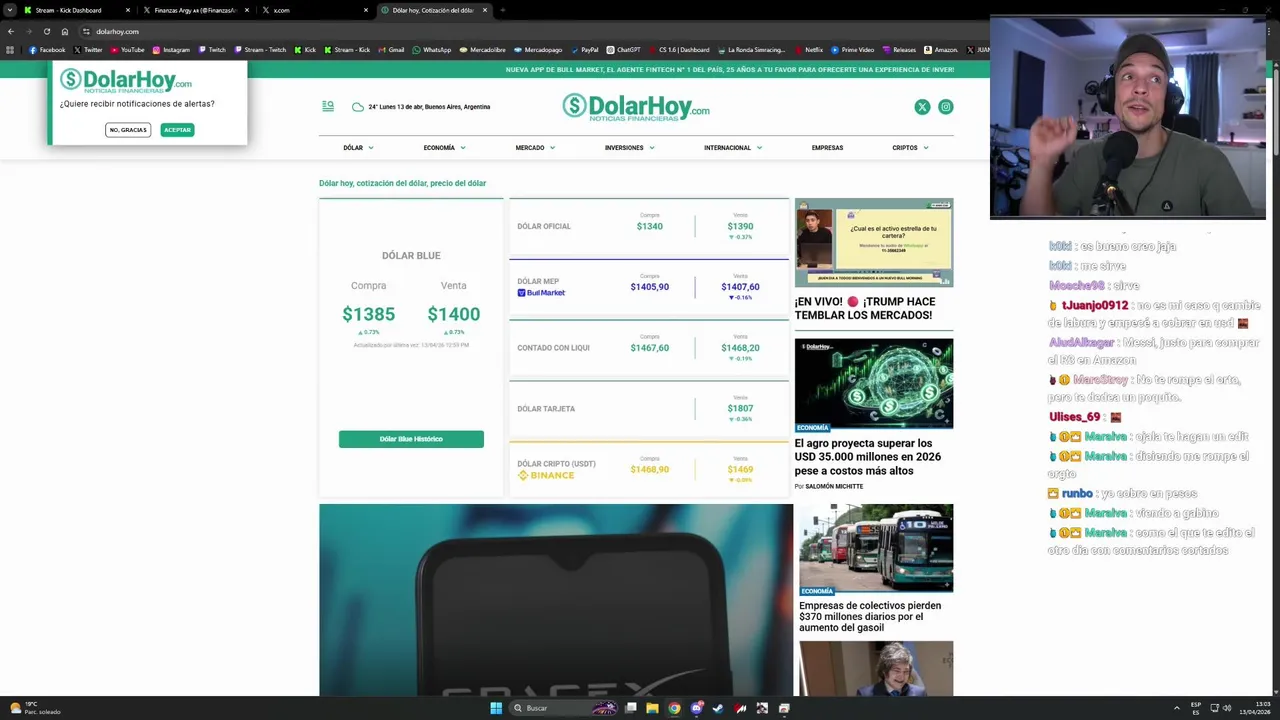This screenshot has width=1280, height=720.
Task: Open File Explorer from the taskbar
Action: tap(652, 708)
